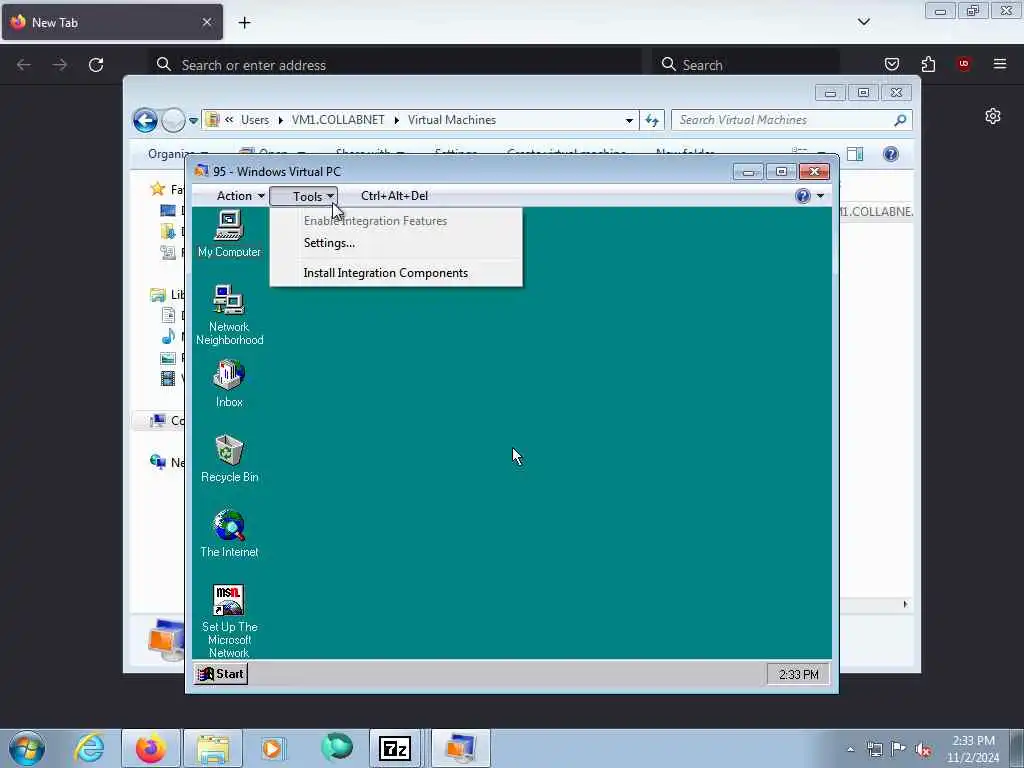This screenshot has width=1024, height=768.
Task: Open a new Firefox tab with plus
Action: [244, 23]
